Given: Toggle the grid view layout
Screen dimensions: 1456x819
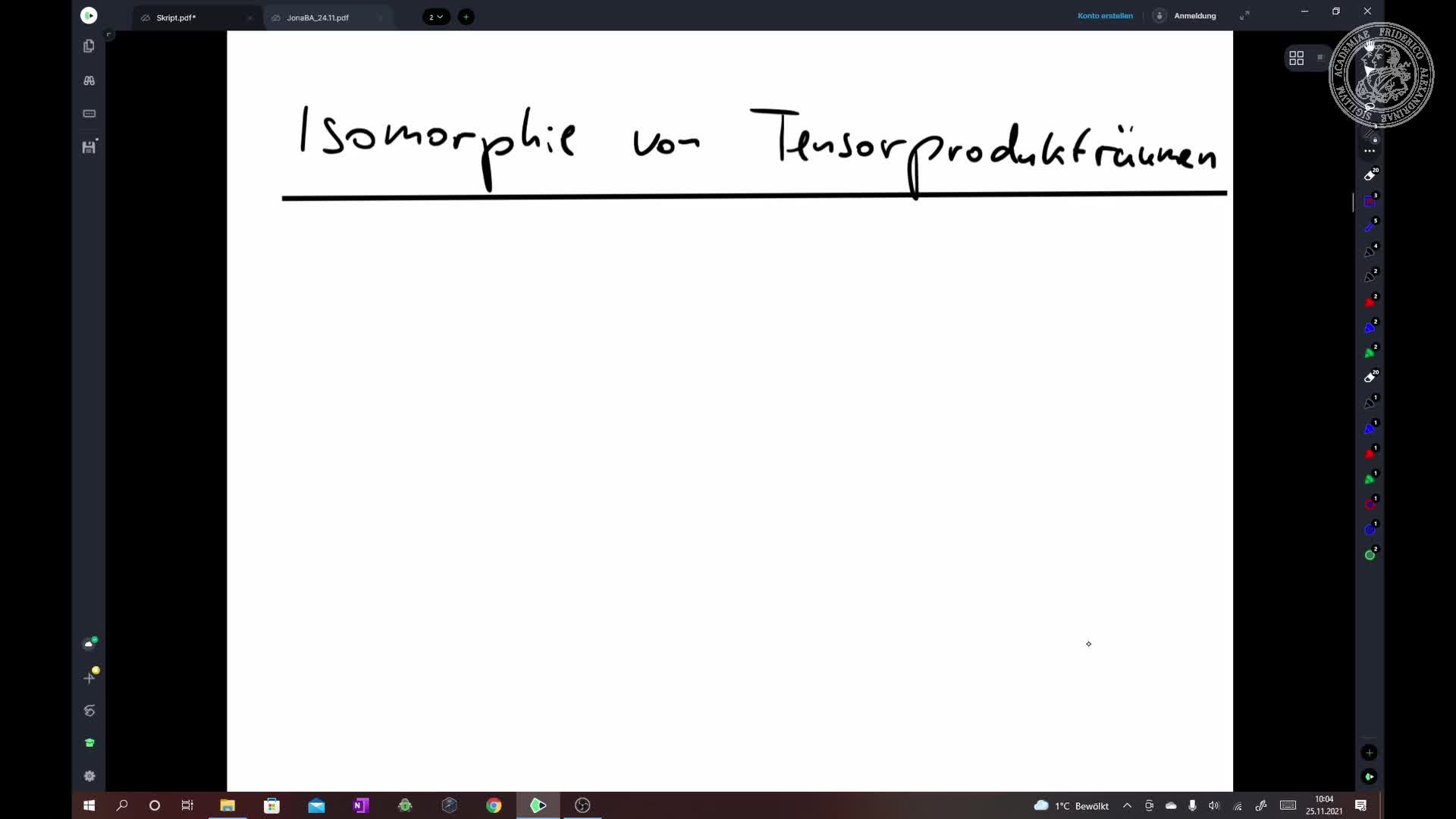Looking at the screenshot, I should coord(1297,58).
